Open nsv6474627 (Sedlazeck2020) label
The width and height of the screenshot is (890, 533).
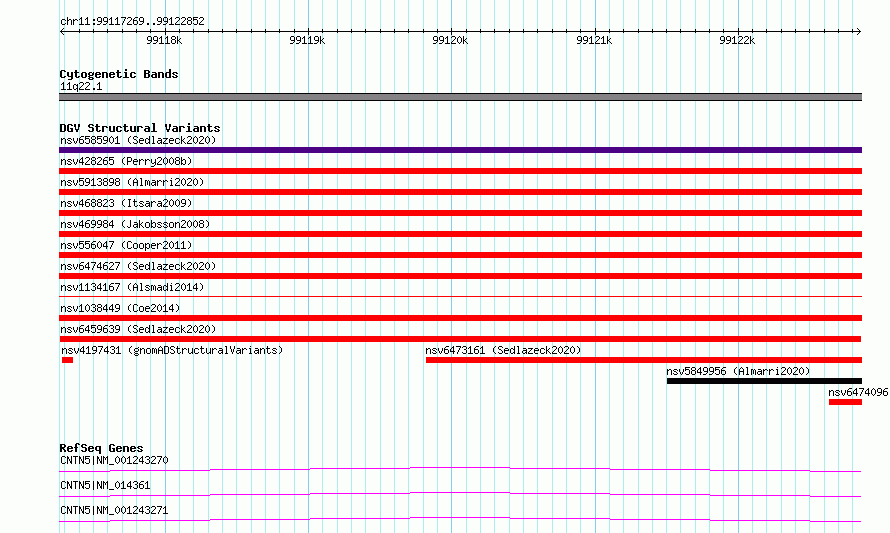138,266
